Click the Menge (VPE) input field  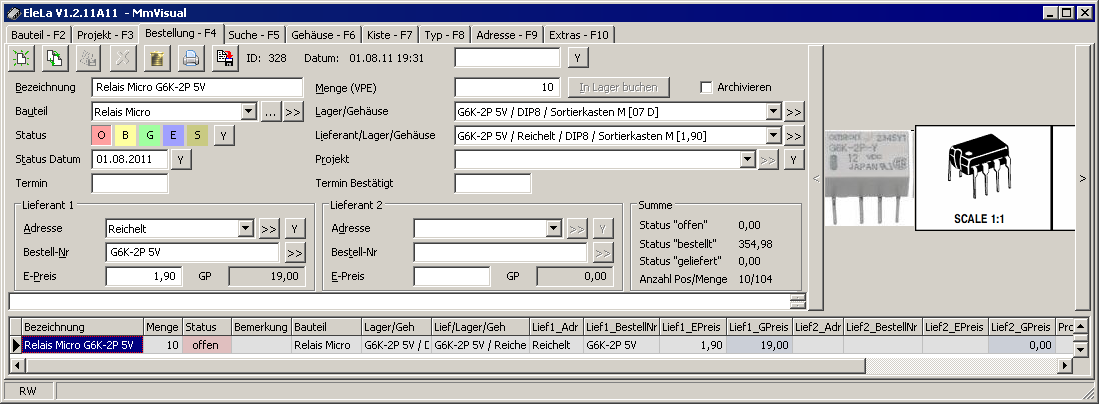pos(507,88)
